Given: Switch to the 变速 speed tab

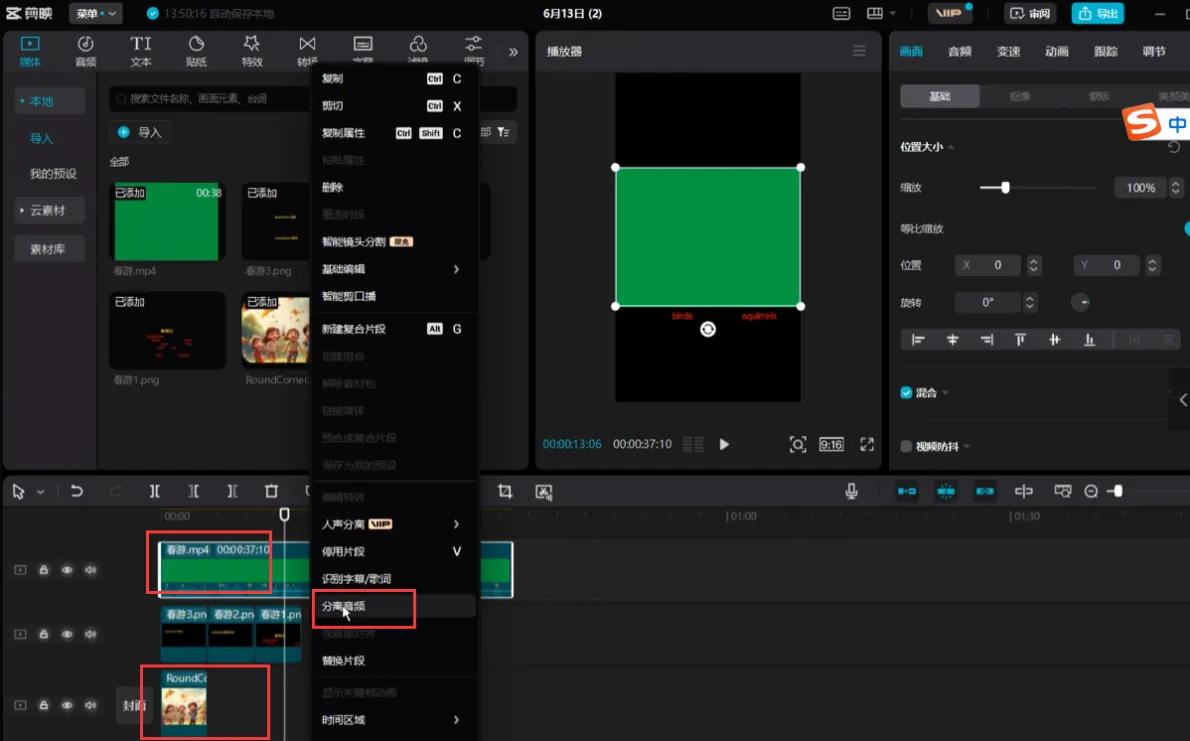Looking at the screenshot, I should (1008, 51).
